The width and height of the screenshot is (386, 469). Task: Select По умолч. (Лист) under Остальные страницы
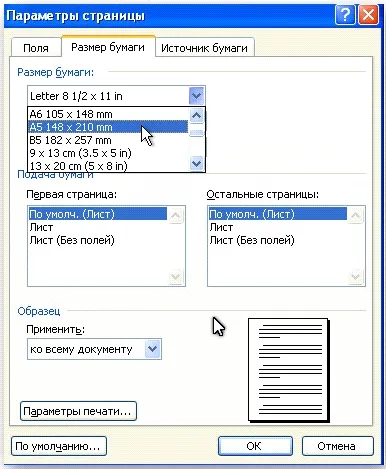point(278,214)
